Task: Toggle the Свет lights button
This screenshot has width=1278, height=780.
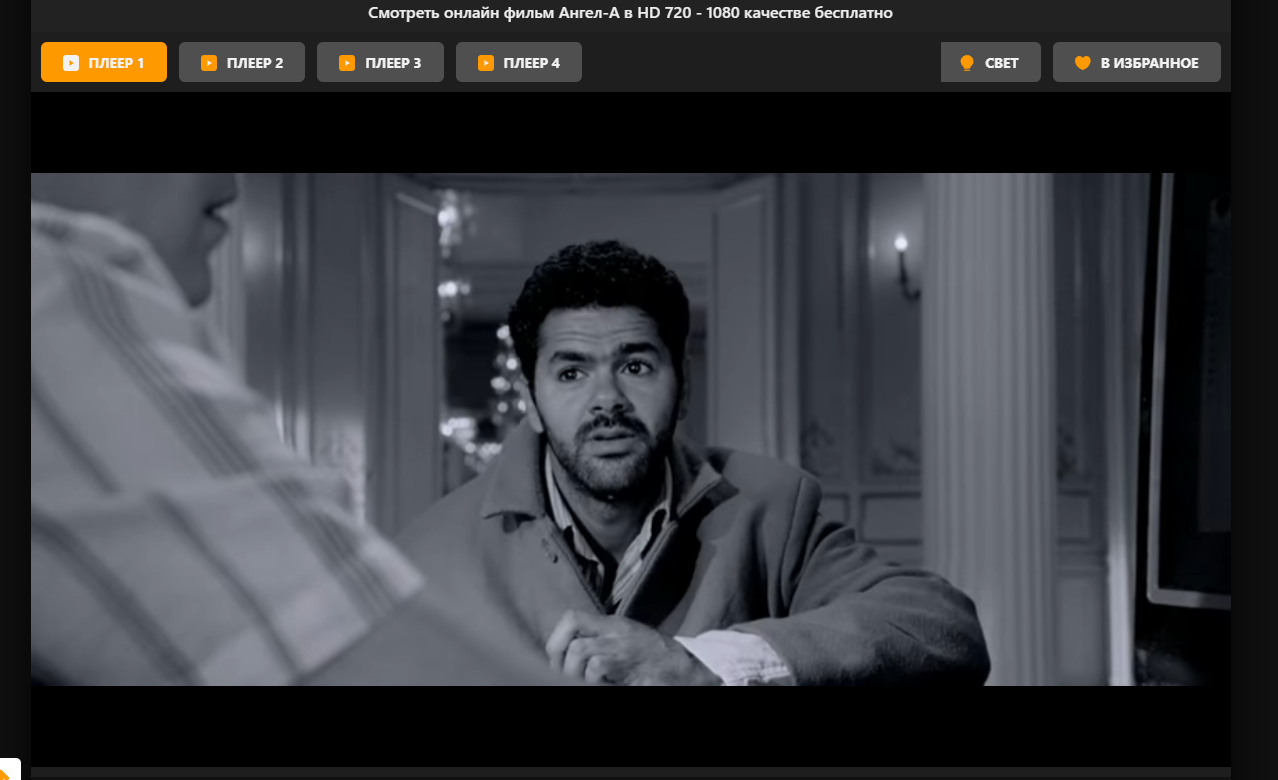Action: pyautogui.click(x=990, y=62)
